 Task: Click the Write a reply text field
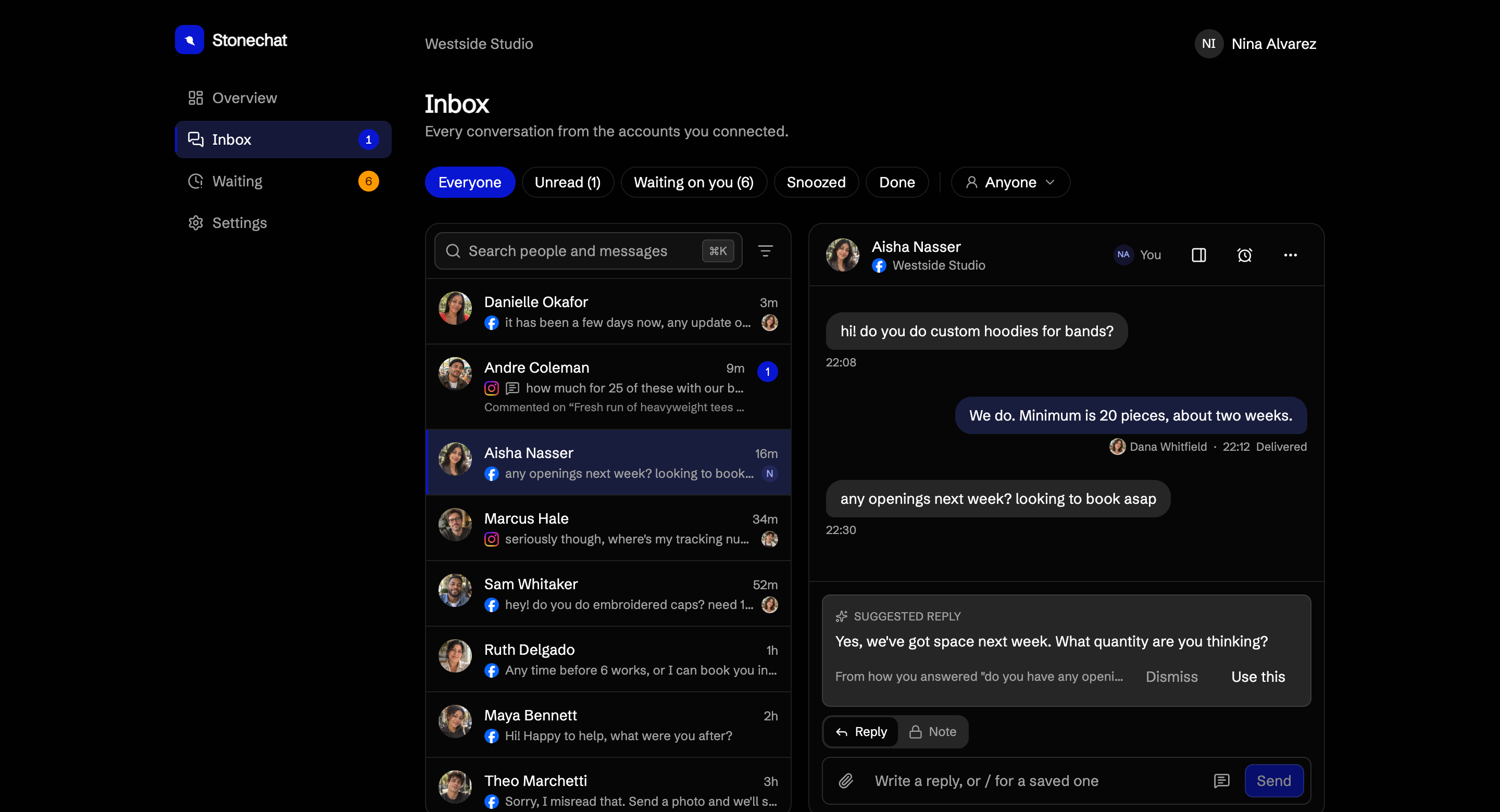1035,781
